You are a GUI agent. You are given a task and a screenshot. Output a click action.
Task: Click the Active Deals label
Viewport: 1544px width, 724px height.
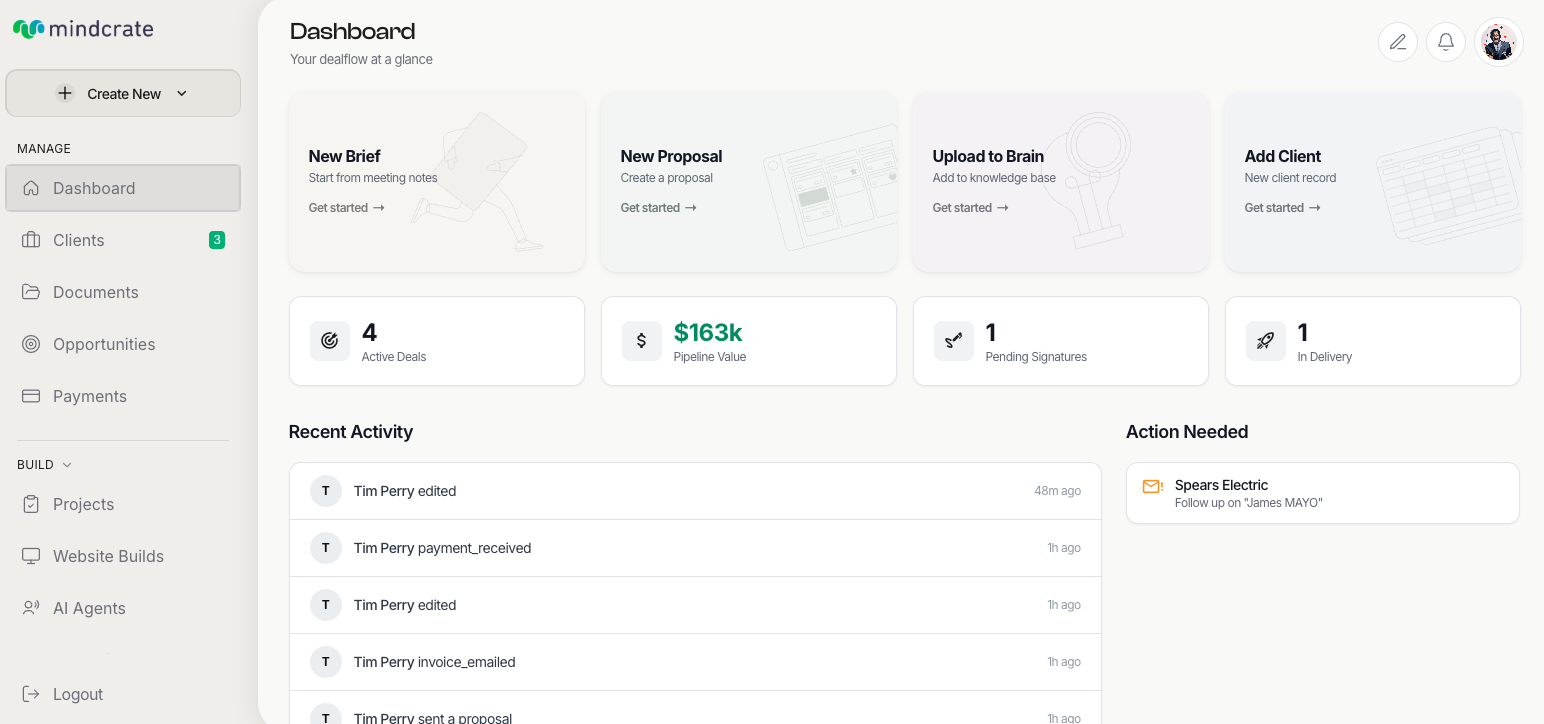click(x=394, y=357)
